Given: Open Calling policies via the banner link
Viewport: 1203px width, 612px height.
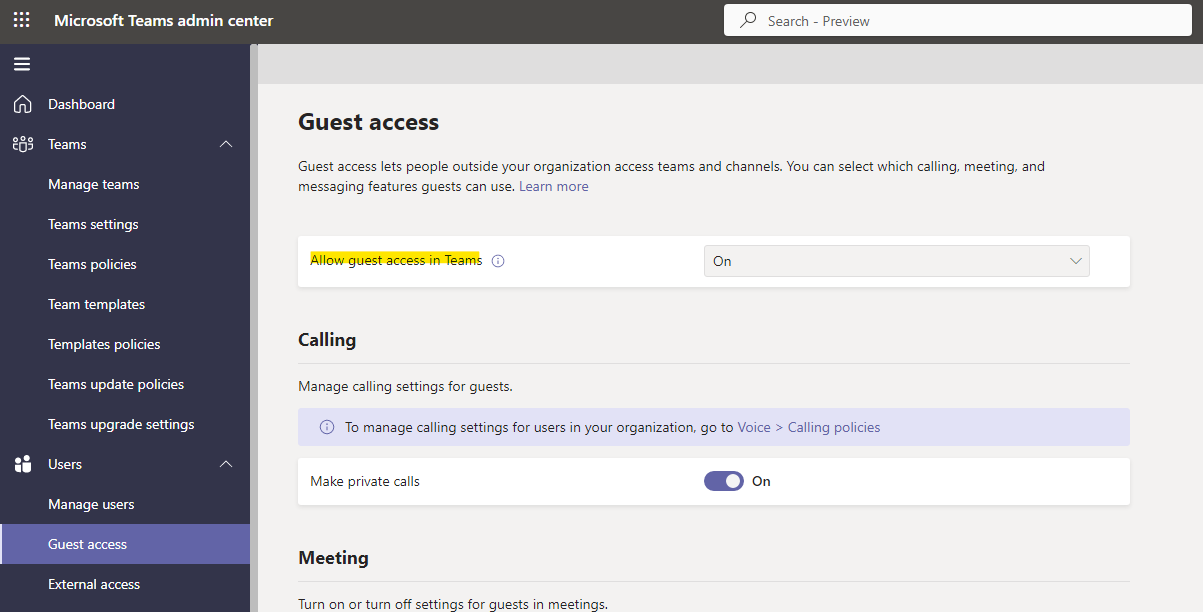Looking at the screenshot, I should [x=833, y=426].
